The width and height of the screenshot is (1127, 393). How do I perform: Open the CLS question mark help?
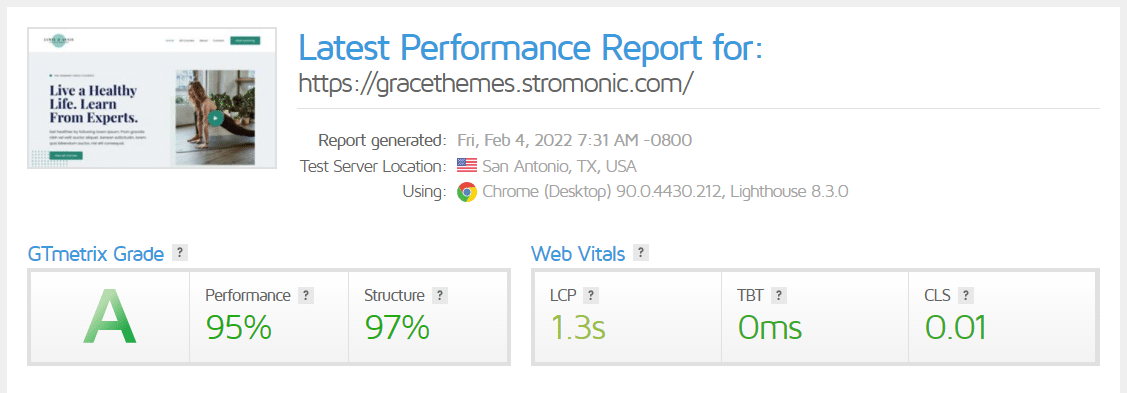coord(965,295)
